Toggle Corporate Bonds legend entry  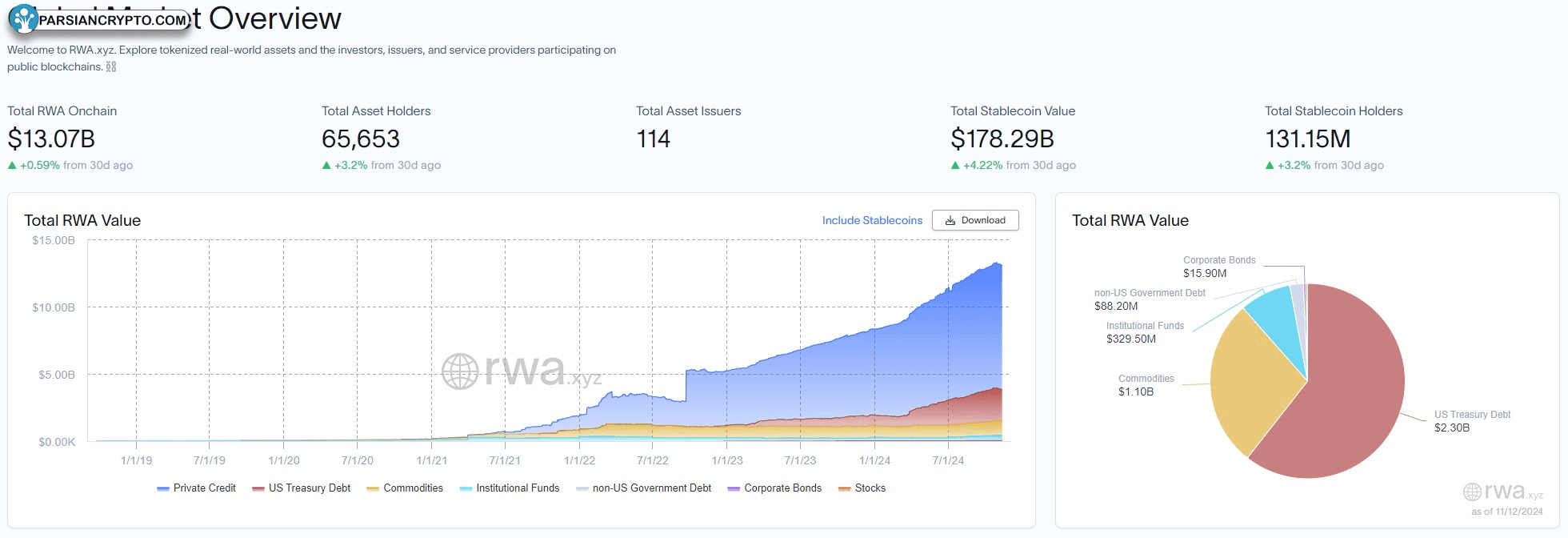(774, 488)
